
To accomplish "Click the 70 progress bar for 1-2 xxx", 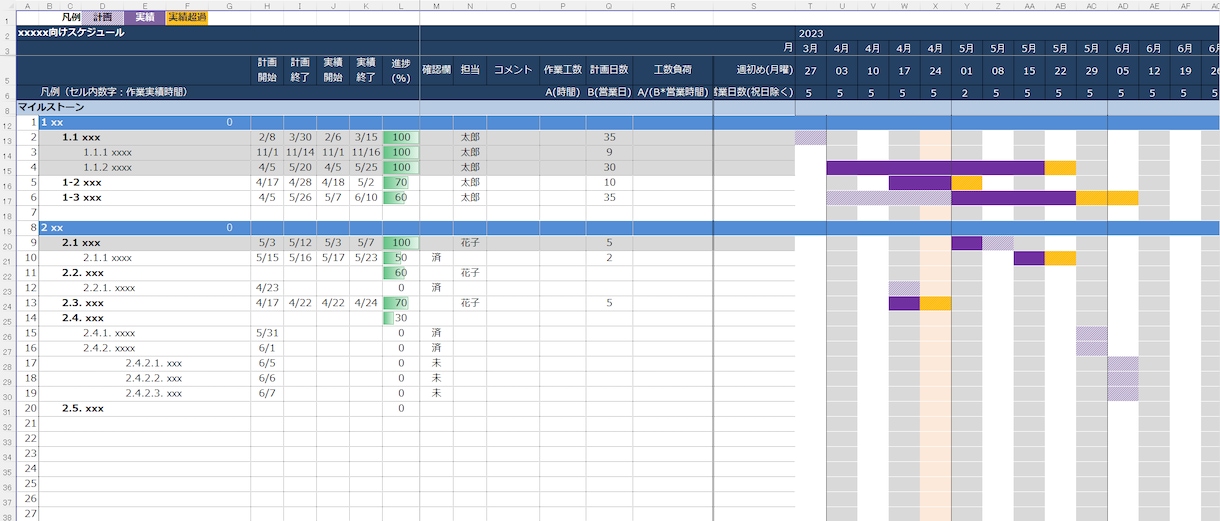I will [x=401, y=182].
